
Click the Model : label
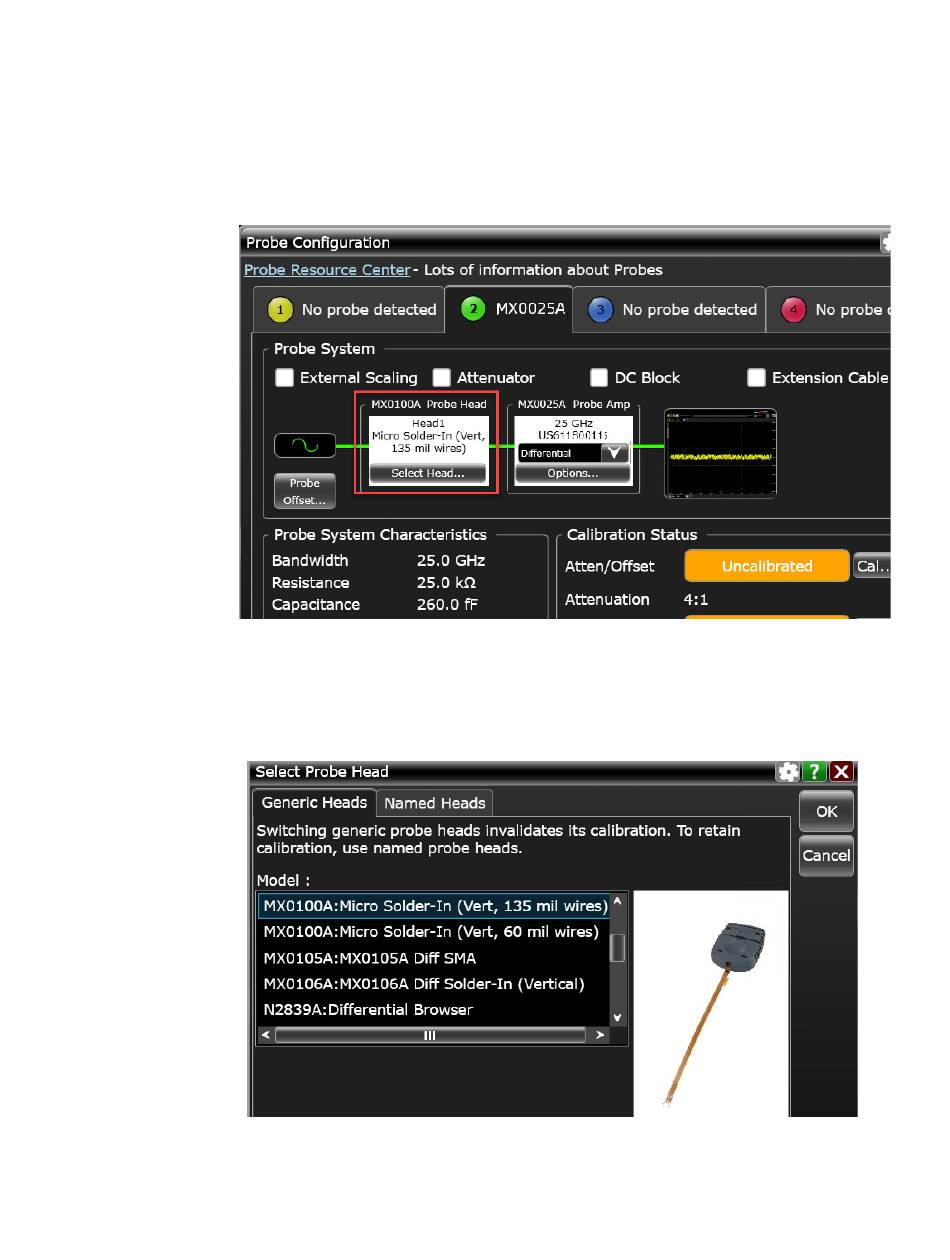pyautogui.click(x=284, y=880)
